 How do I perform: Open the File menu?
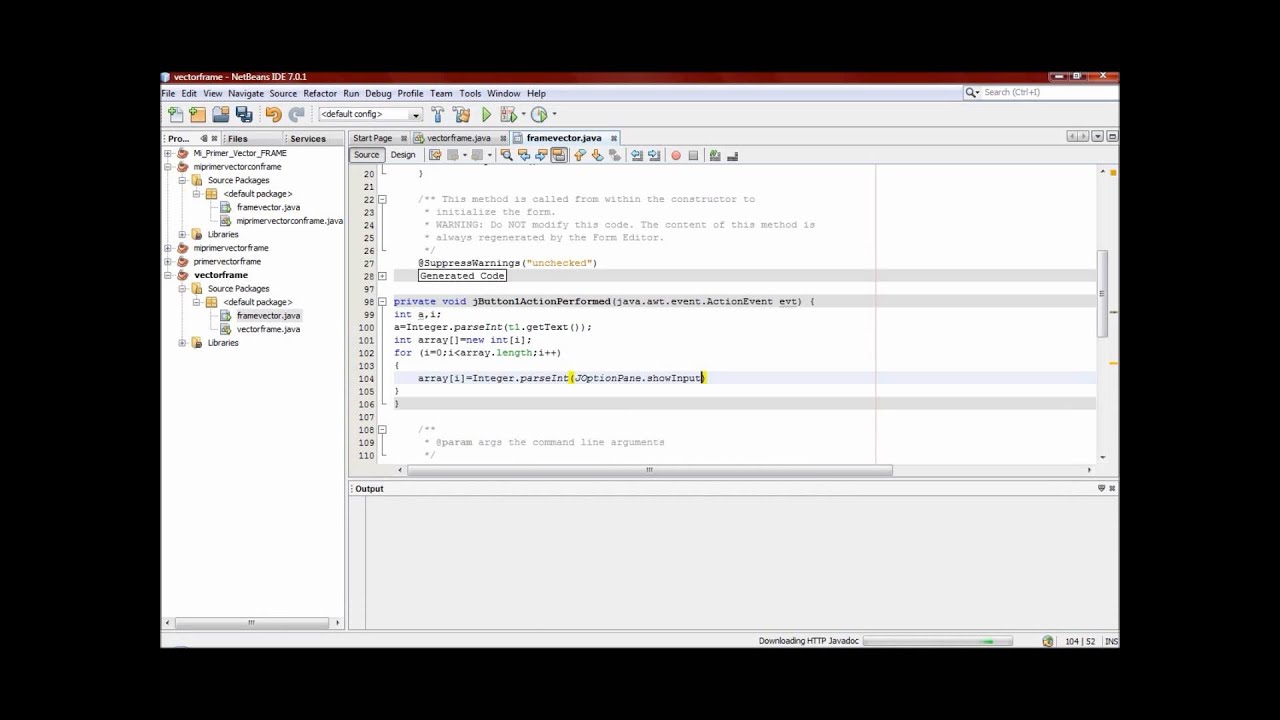click(169, 93)
